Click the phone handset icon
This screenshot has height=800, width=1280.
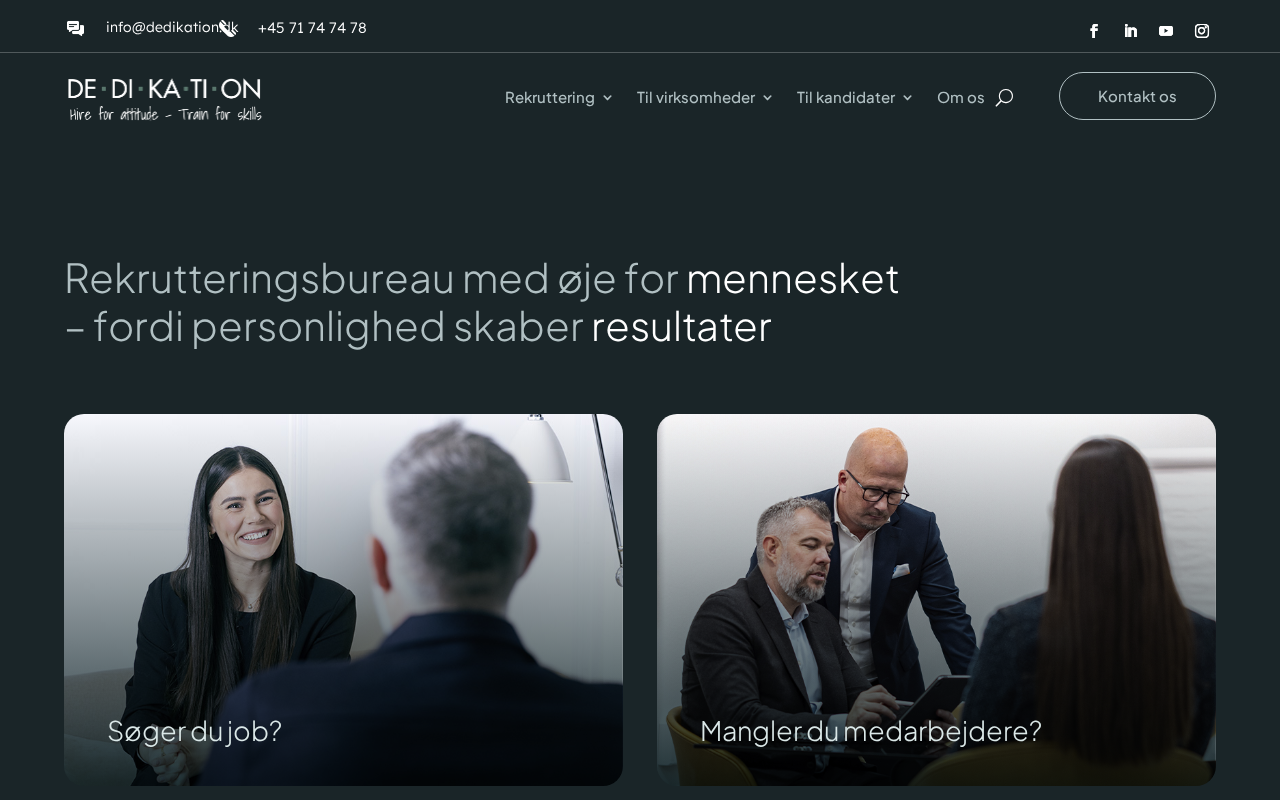click(x=228, y=28)
